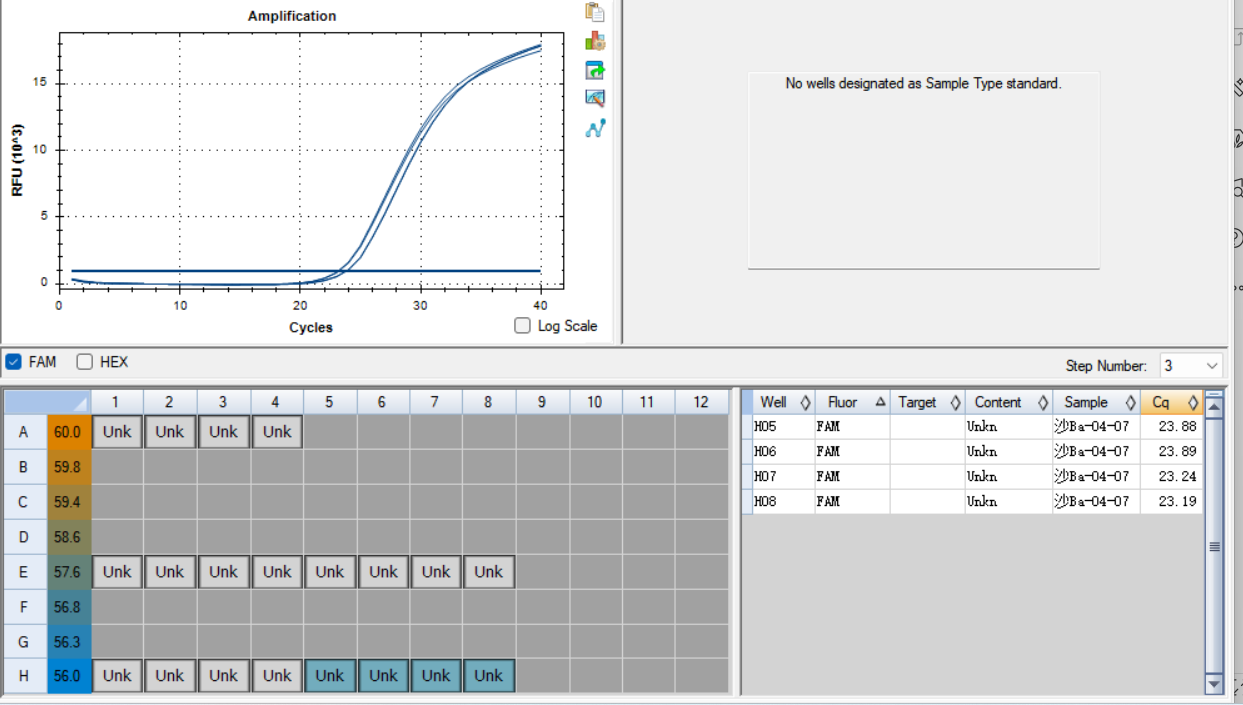Select plate column header 12
Screen dimensions: 1243x705
(701, 402)
